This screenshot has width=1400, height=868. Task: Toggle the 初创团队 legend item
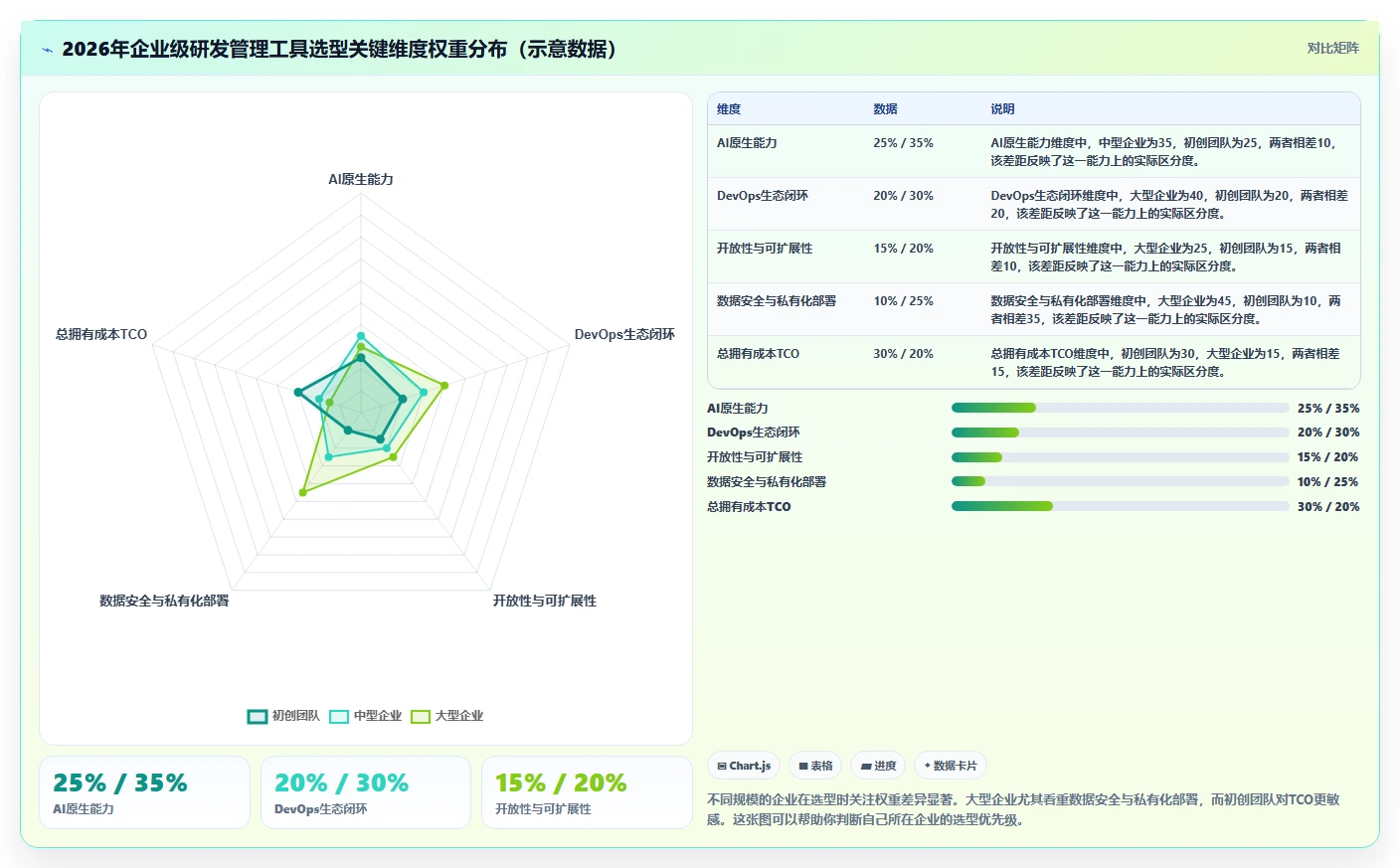pyautogui.click(x=283, y=716)
